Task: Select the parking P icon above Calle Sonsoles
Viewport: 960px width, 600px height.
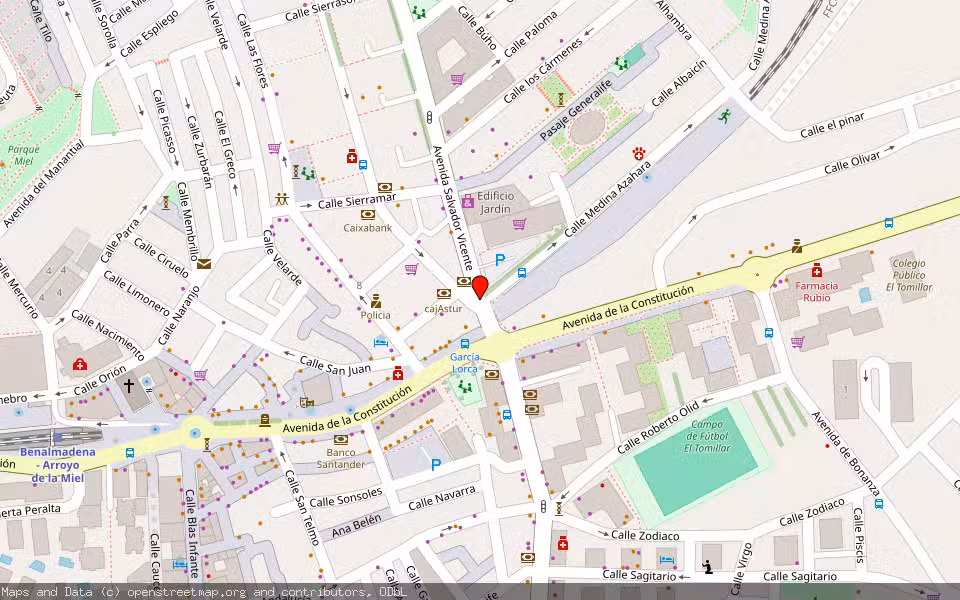Action: [x=436, y=465]
